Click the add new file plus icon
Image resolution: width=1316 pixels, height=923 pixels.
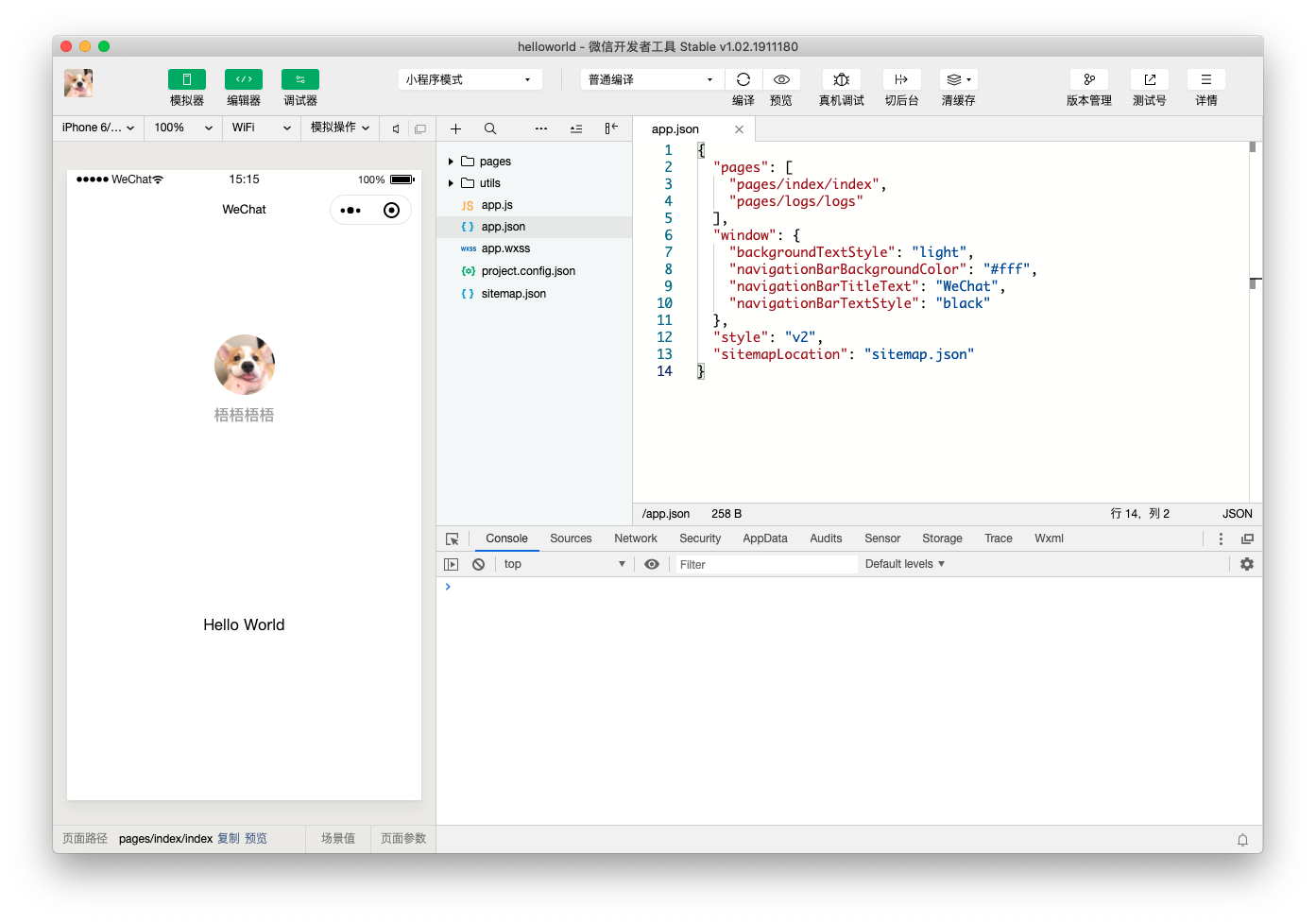coord(455,128)
